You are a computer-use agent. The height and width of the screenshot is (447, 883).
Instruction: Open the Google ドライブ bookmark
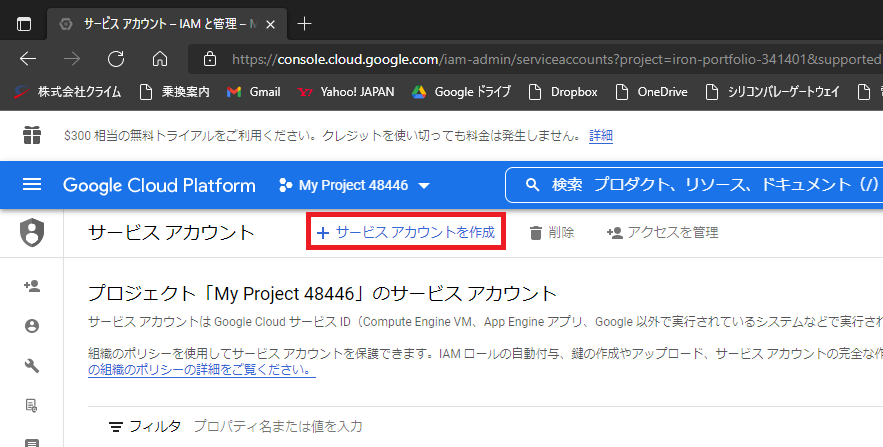[462, 92]
